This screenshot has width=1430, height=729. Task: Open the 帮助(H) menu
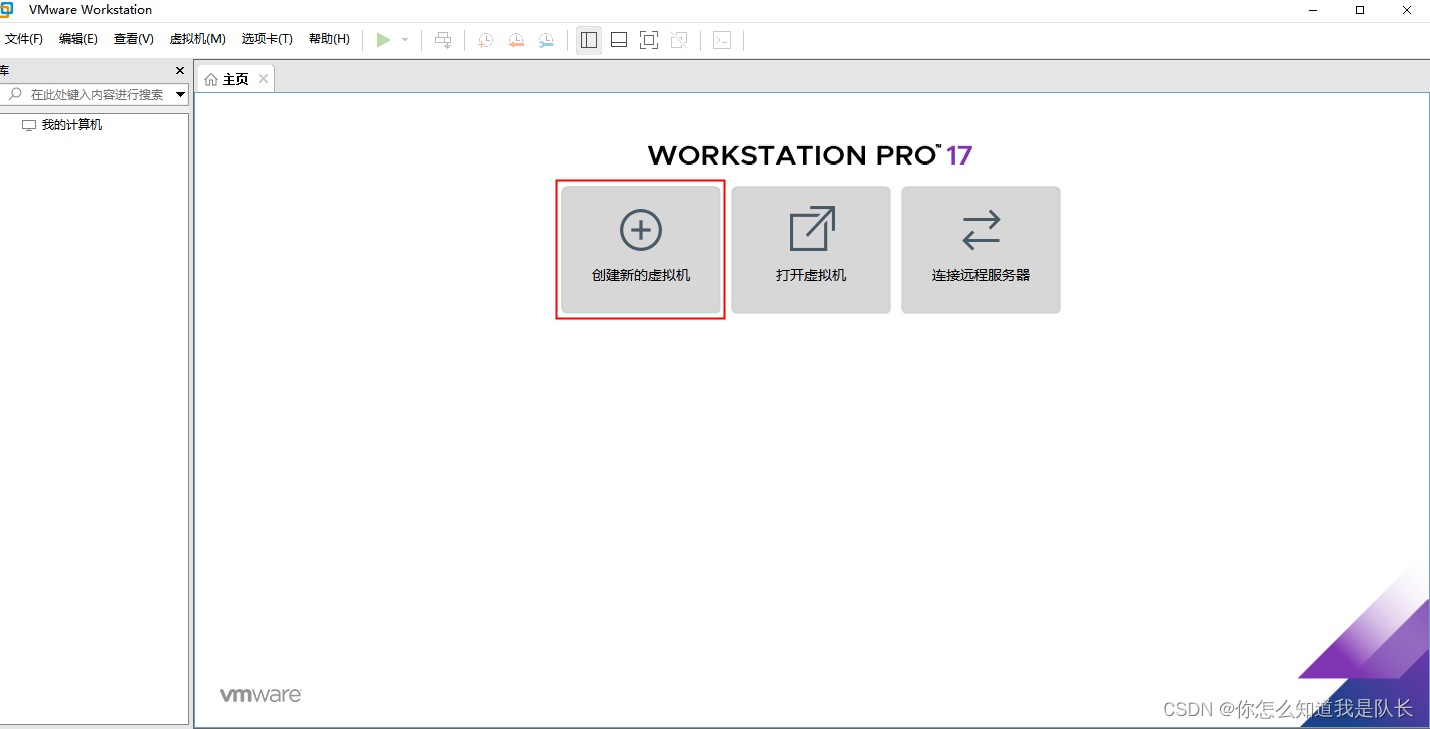pyautogui.click(x=329, y=39)
